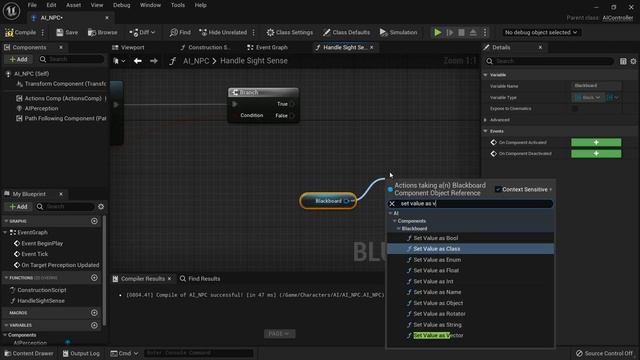Image resolution: width=640 pixels, height=360 pixels.
Task: Save the AI_NPC blueprint
Action: pos(67,32)
